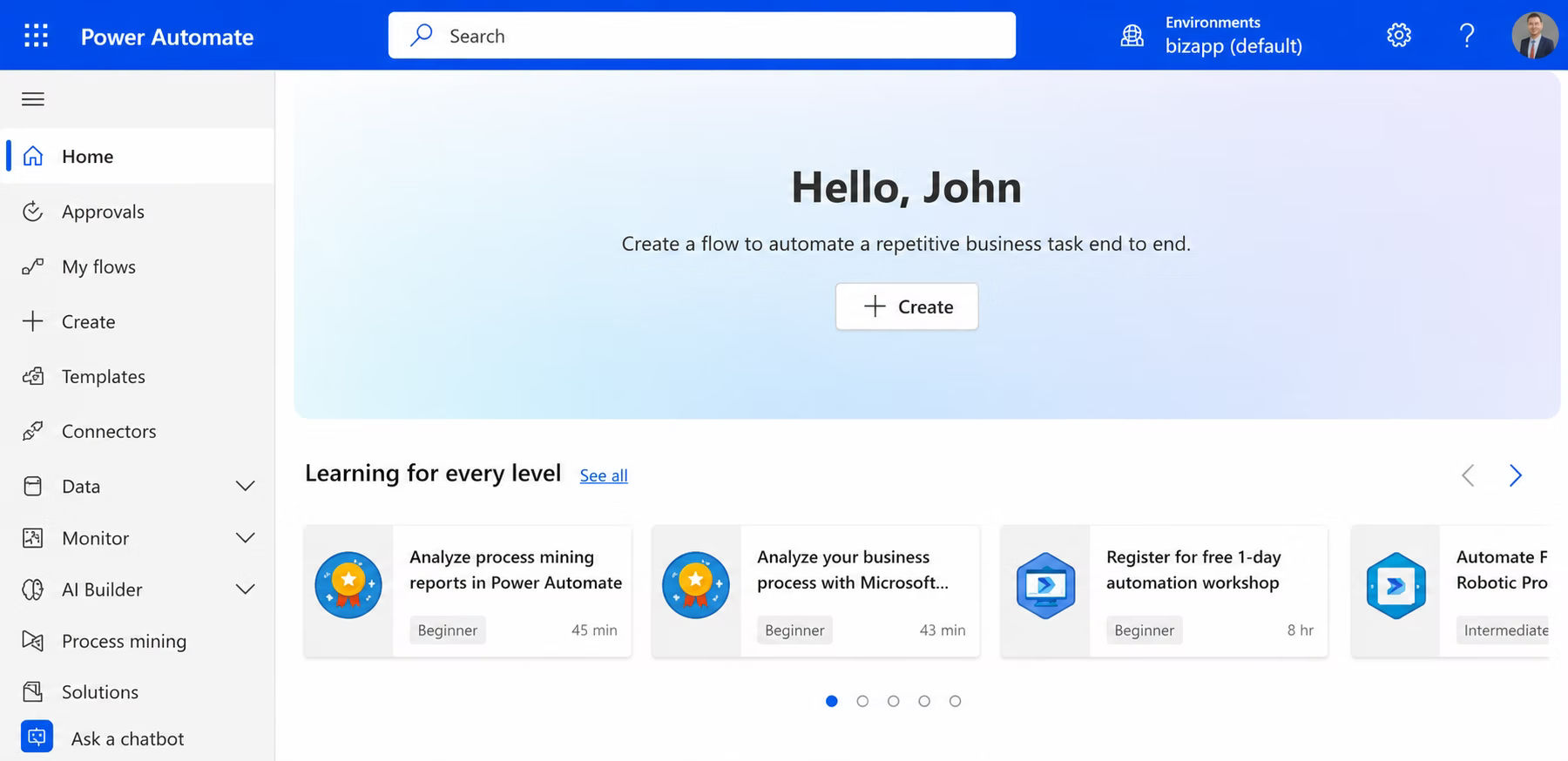Select the first carousel page dot
This screenshot has height=761, width=1568.
point(832,701)
